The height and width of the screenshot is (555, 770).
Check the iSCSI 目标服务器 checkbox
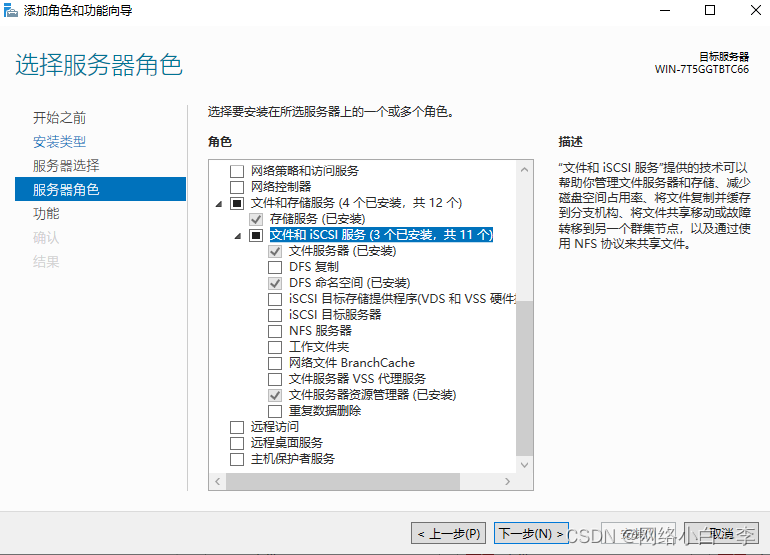point(275,315)
